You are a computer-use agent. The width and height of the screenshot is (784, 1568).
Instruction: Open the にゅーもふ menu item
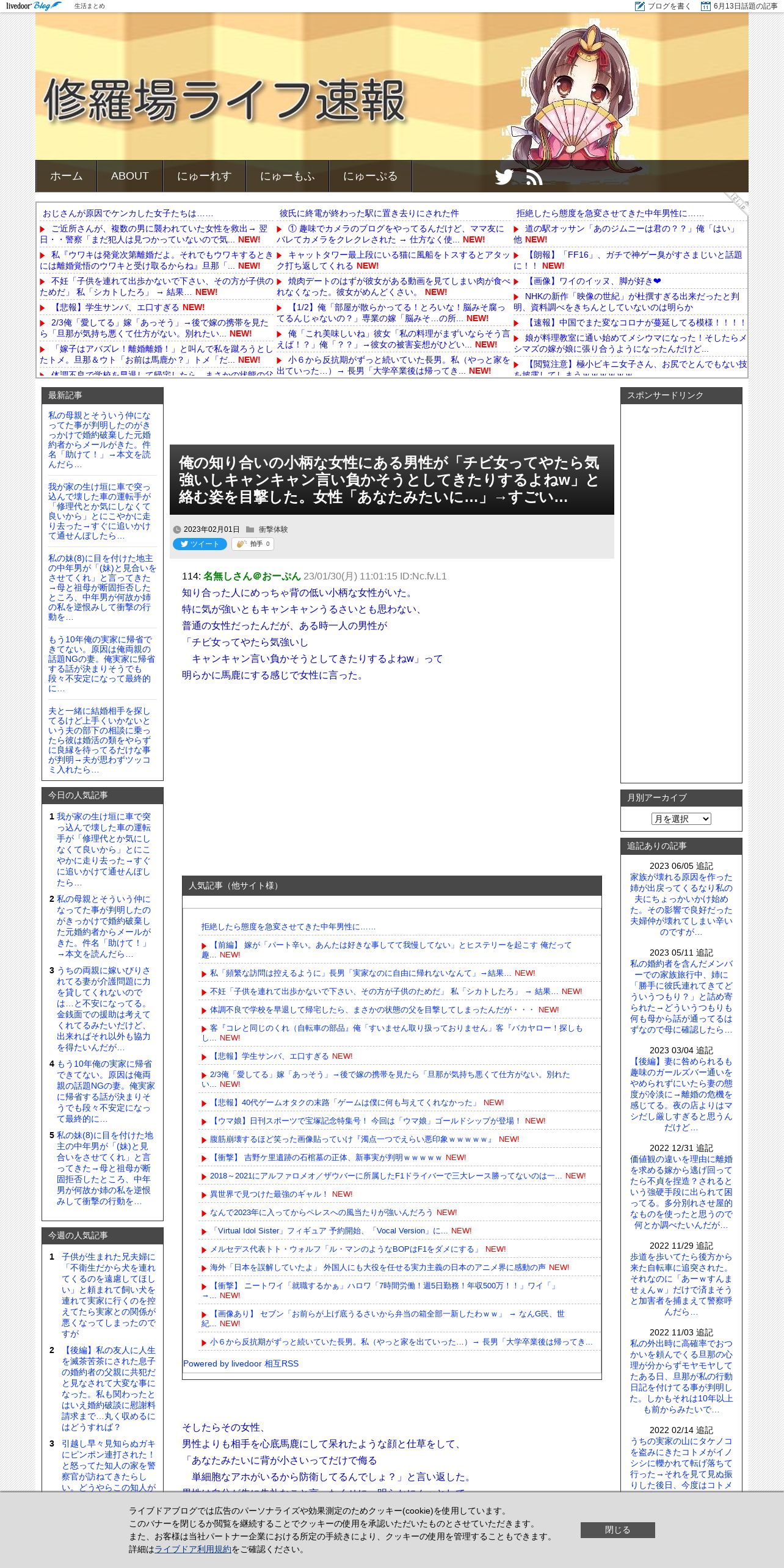click(287, 176)
